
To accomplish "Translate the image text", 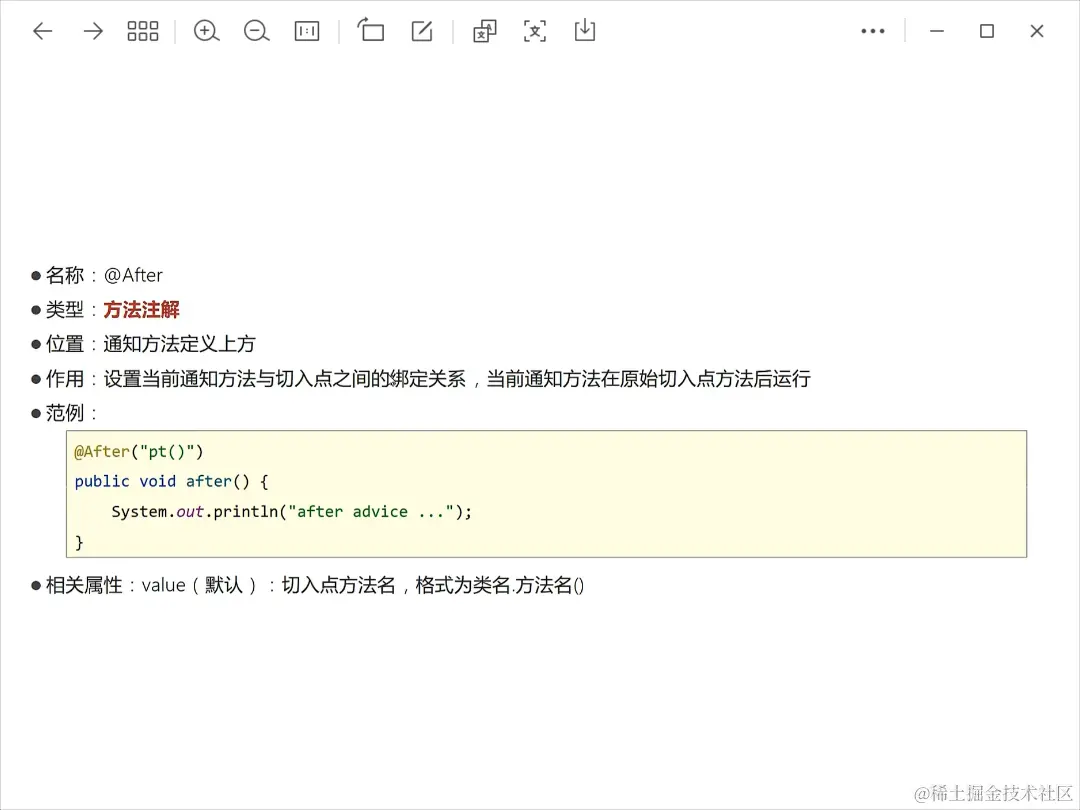I will pos(485,31).
